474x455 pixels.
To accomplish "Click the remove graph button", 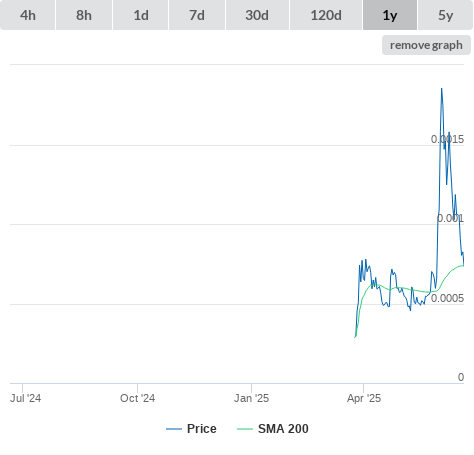I will coord(426,45).
